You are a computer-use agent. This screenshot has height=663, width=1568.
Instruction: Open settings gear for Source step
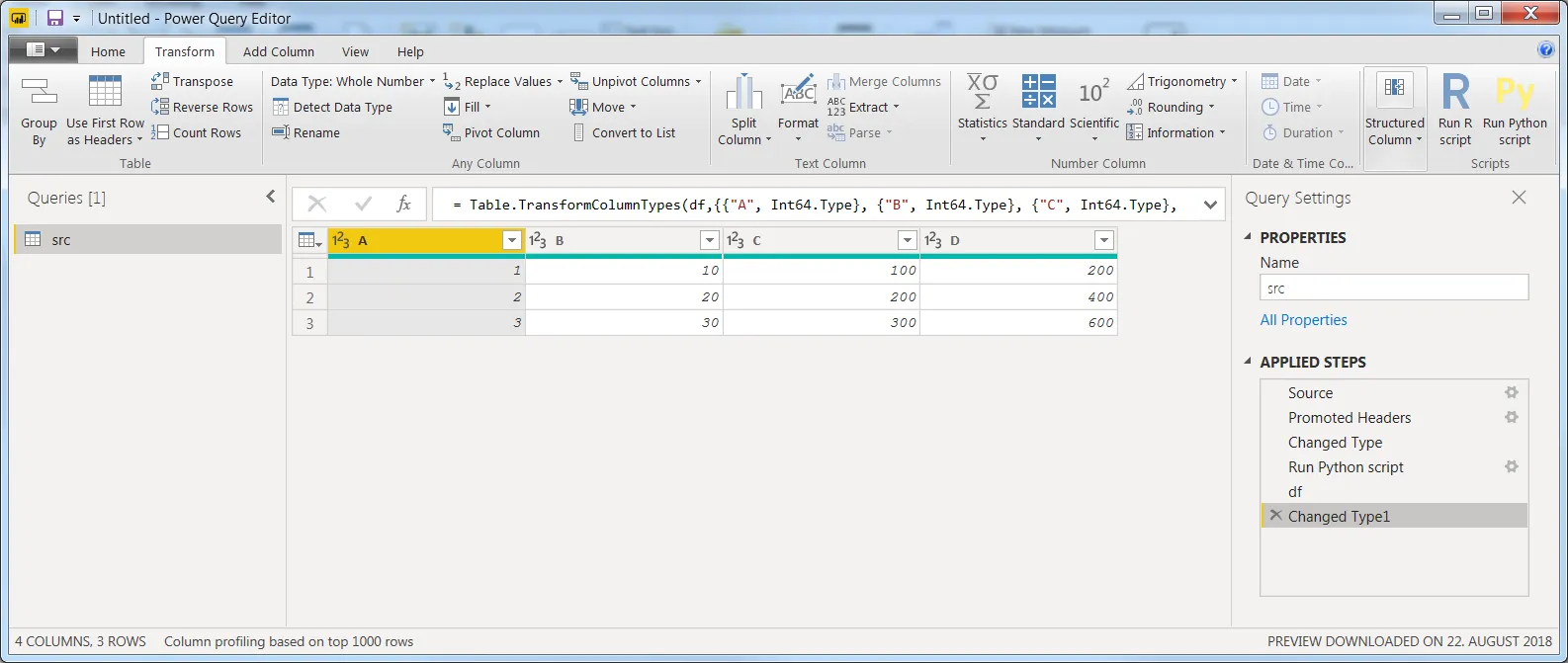(1512, 392)
